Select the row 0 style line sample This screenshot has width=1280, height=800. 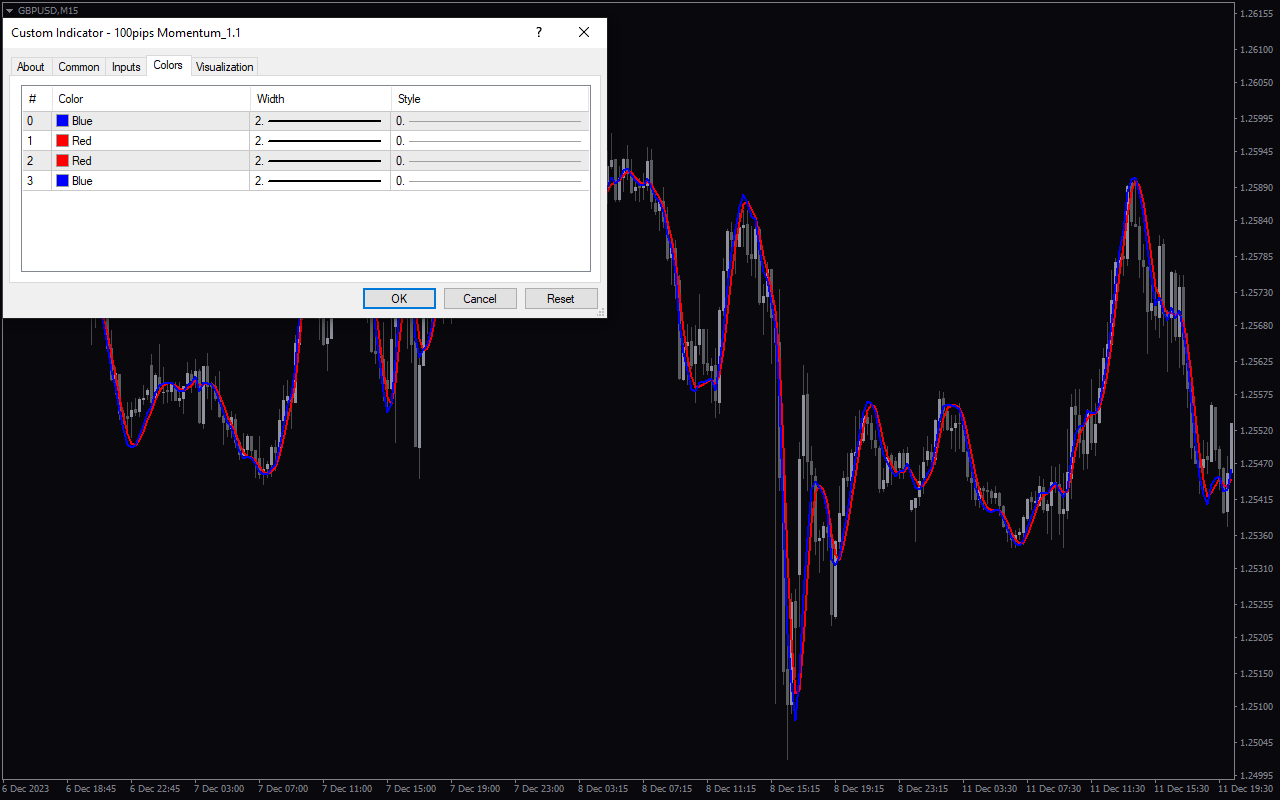(495, 121)
